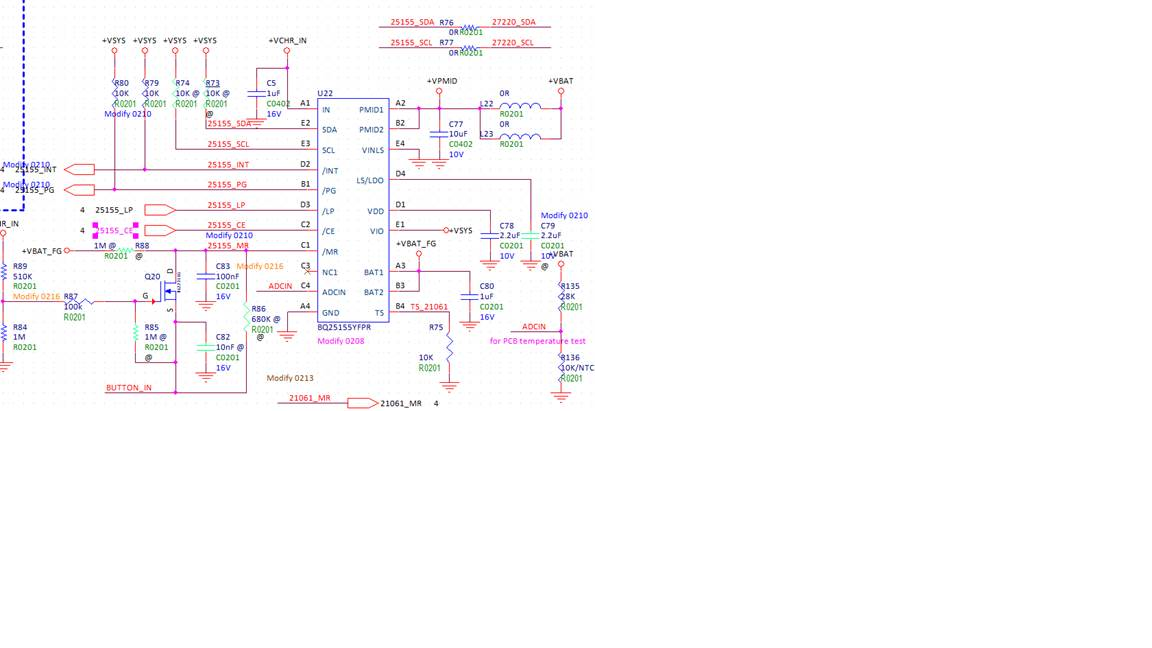Select the R84 designator label
Image resolution: width=1152 pixels, height=648 pixels.
pos(20,328)
